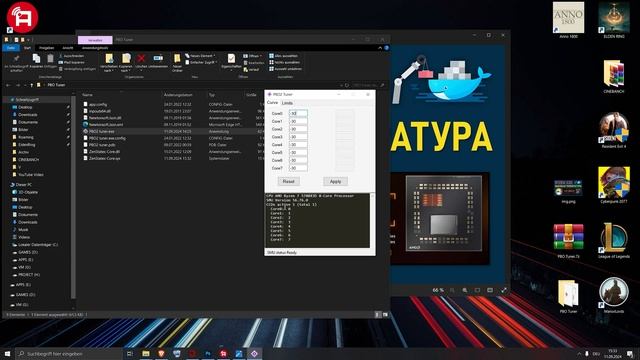Click the Windows Start button
Viewport: 640px width, 360px height.
pyautogui.click(x=7, y=353)
